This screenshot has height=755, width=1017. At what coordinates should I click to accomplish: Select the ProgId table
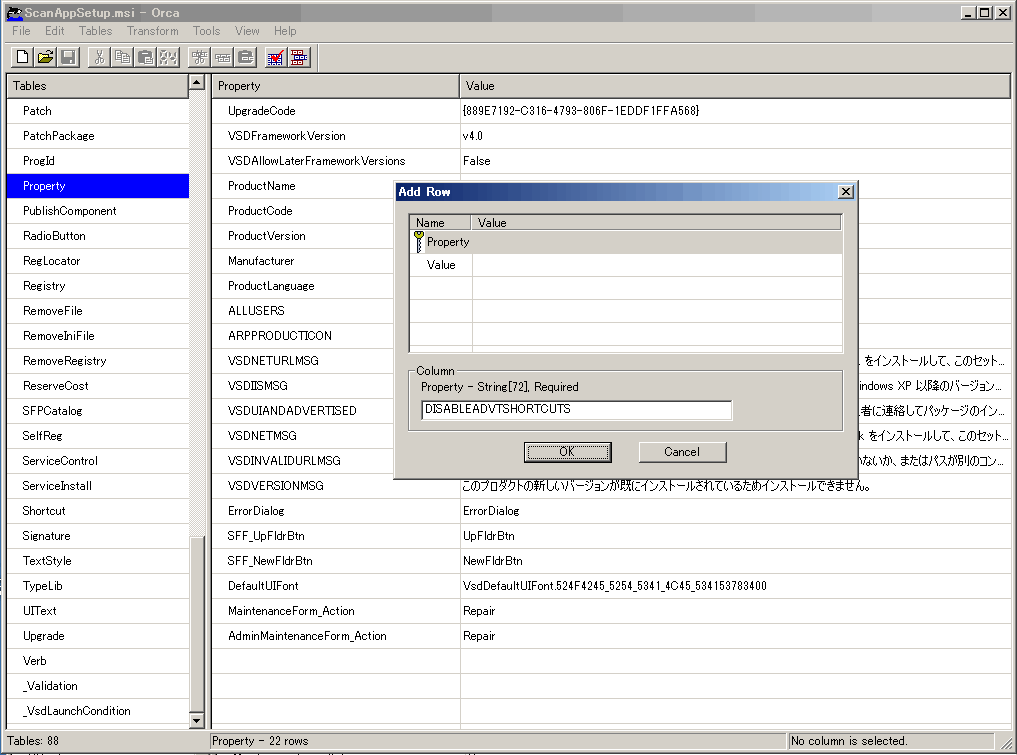click(97, 161)
